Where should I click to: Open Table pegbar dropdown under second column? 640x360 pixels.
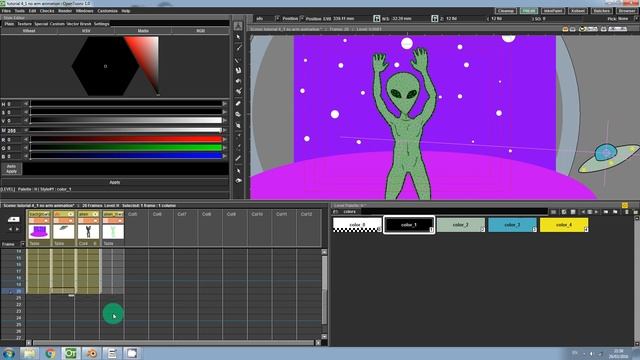tap(63, 243)
